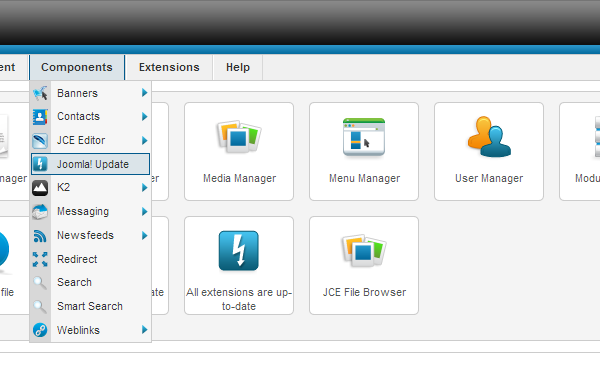Screen dimensions: 600x389
Task: Click the Redirect arrows icon
Action: click(x=40, y=259)
